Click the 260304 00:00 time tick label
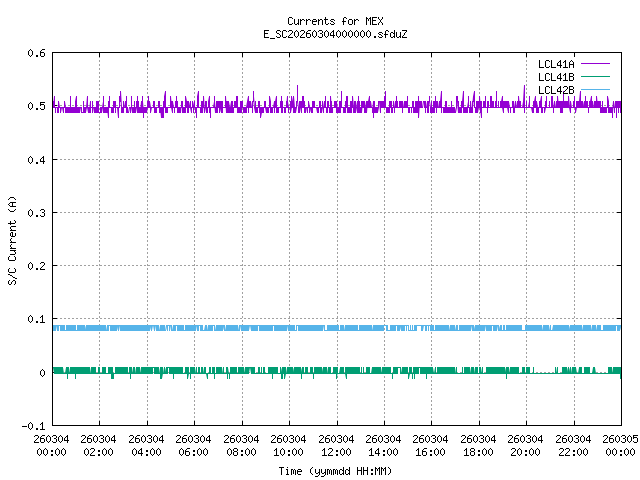Viewport: 640px width, 480px height. coord(52,445)
